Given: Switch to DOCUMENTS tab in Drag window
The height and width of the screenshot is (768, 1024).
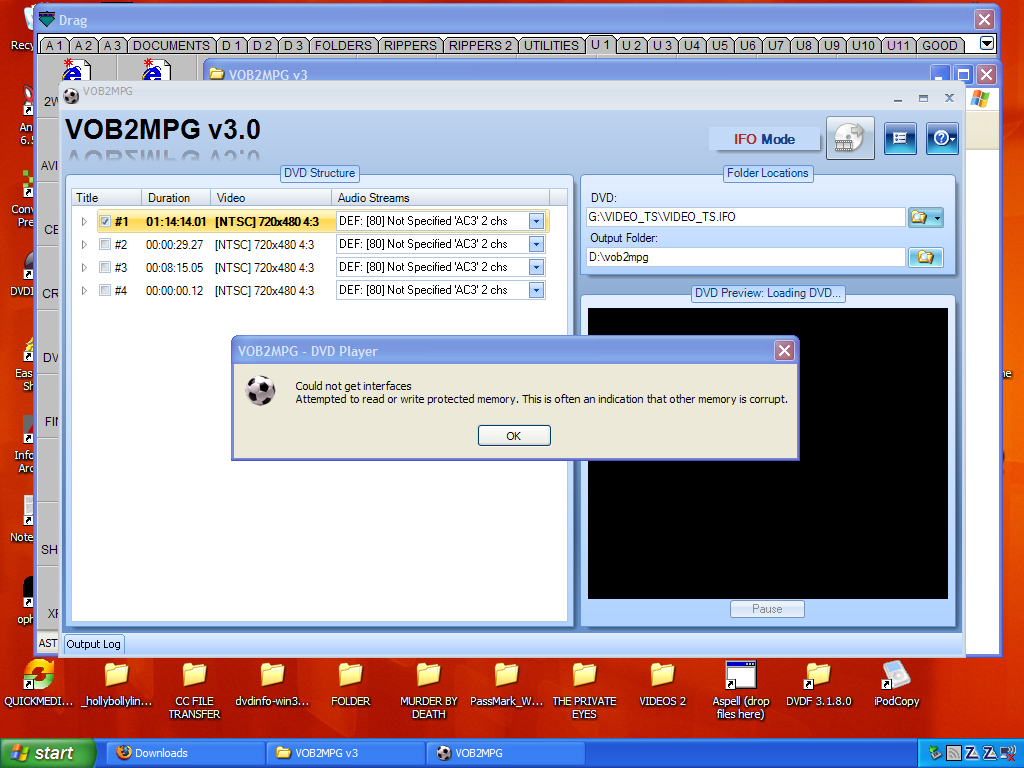Looking at the screenshot, I should (171, 46).
